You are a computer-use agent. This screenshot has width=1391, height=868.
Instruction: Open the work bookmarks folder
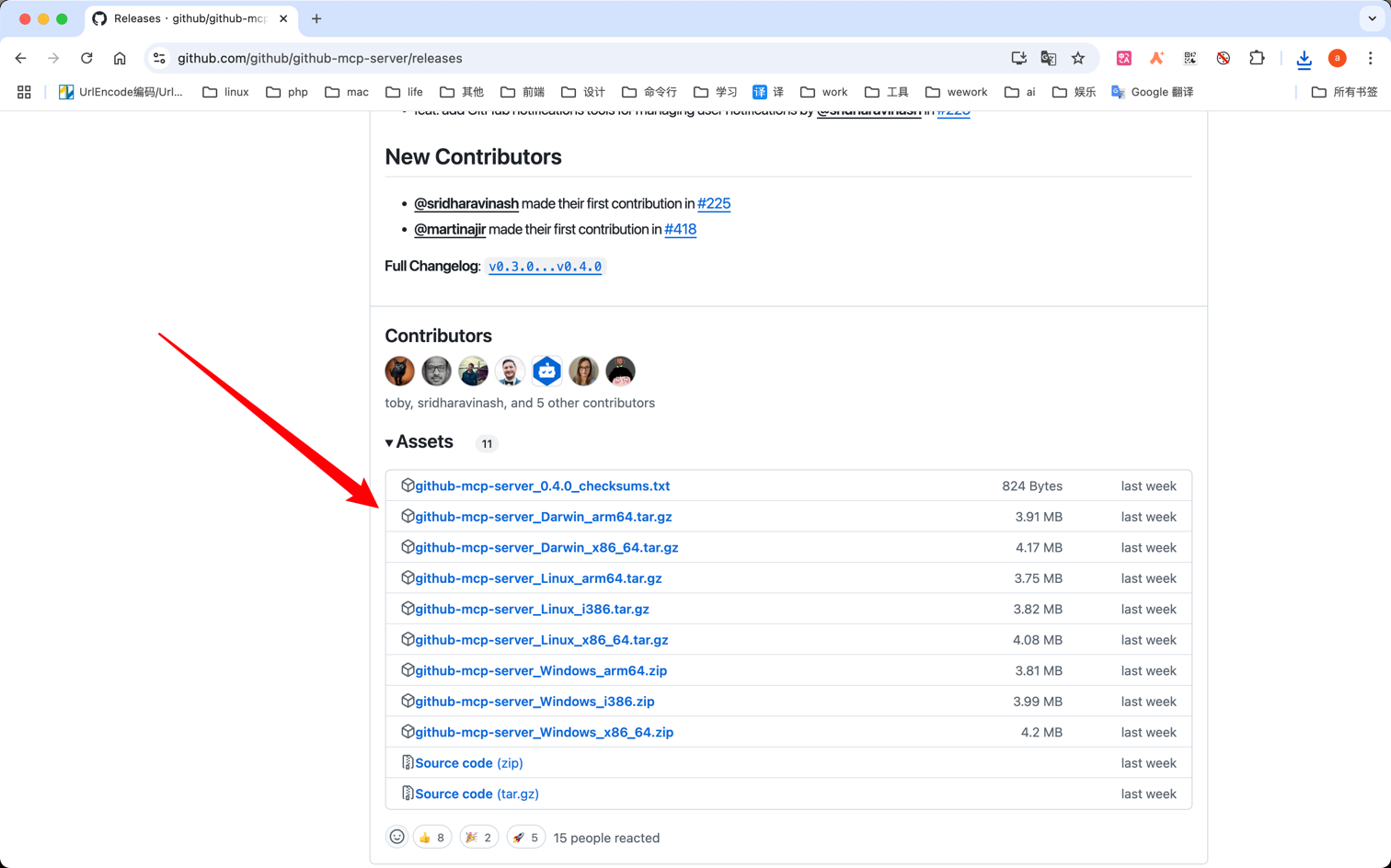click(x=824, y=92)
